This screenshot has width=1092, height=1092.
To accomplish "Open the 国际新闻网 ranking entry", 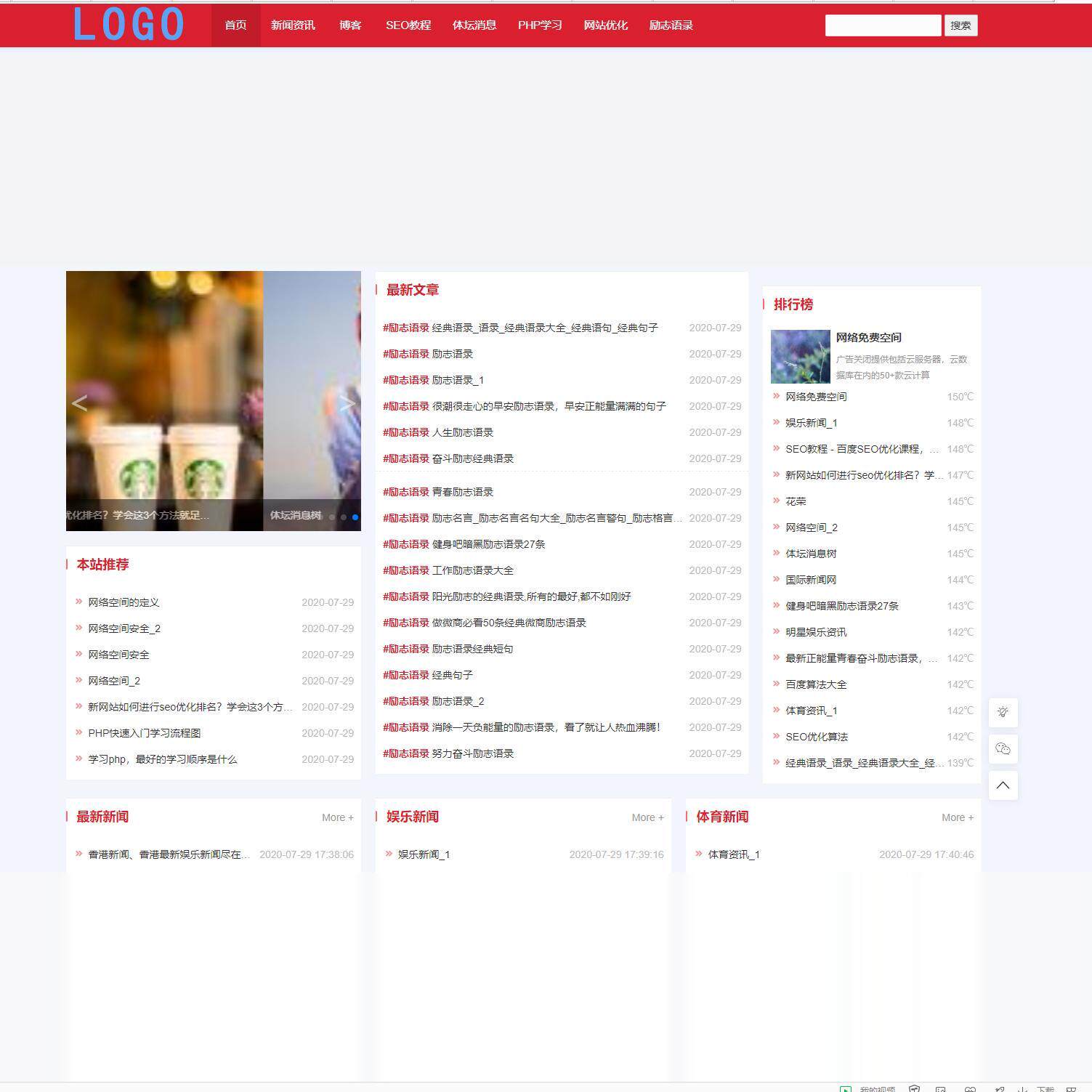I will [811, 580].
